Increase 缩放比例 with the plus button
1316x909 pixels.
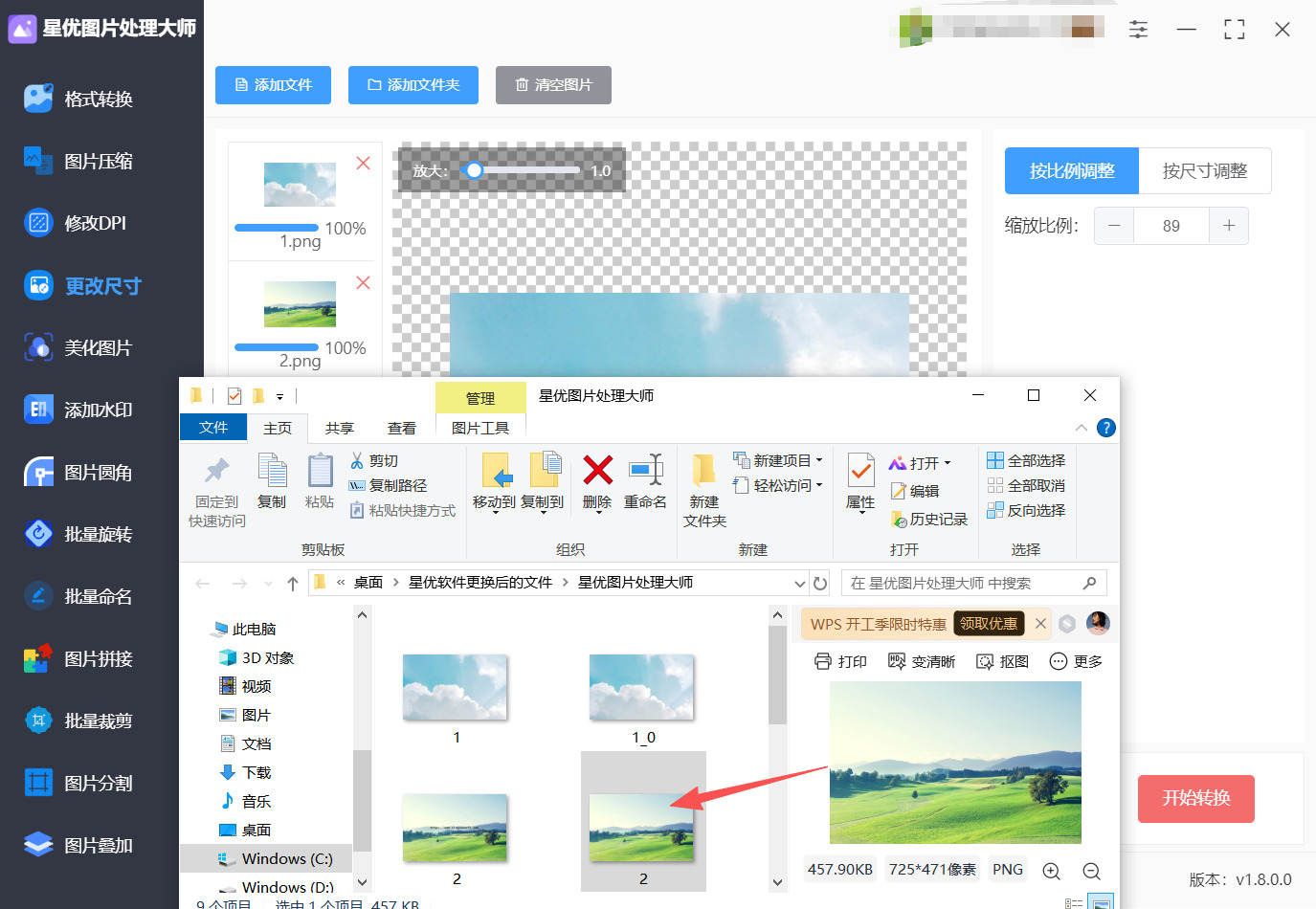coord(1229,226)
